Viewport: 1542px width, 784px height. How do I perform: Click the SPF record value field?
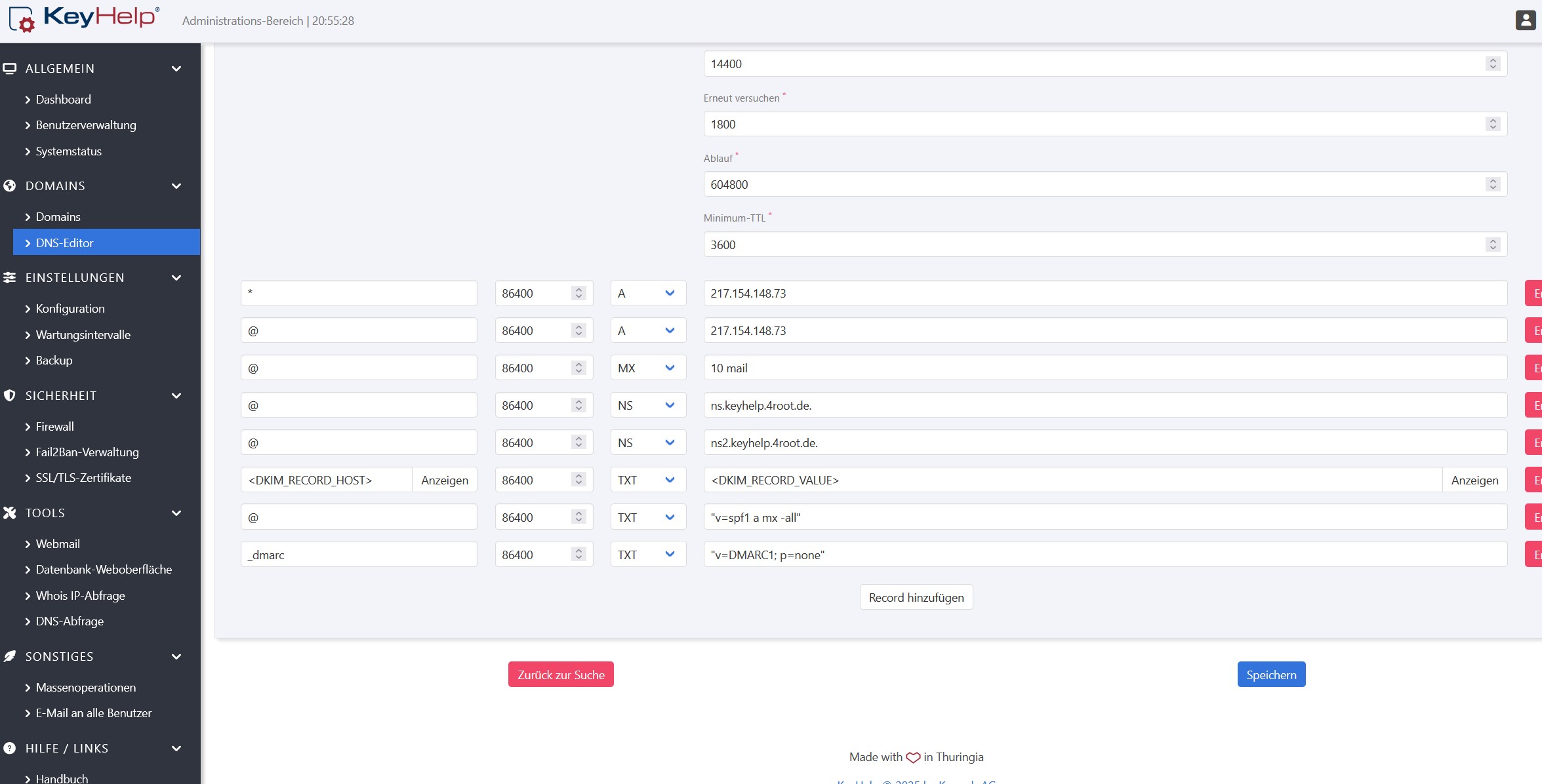click(1105, 517)
